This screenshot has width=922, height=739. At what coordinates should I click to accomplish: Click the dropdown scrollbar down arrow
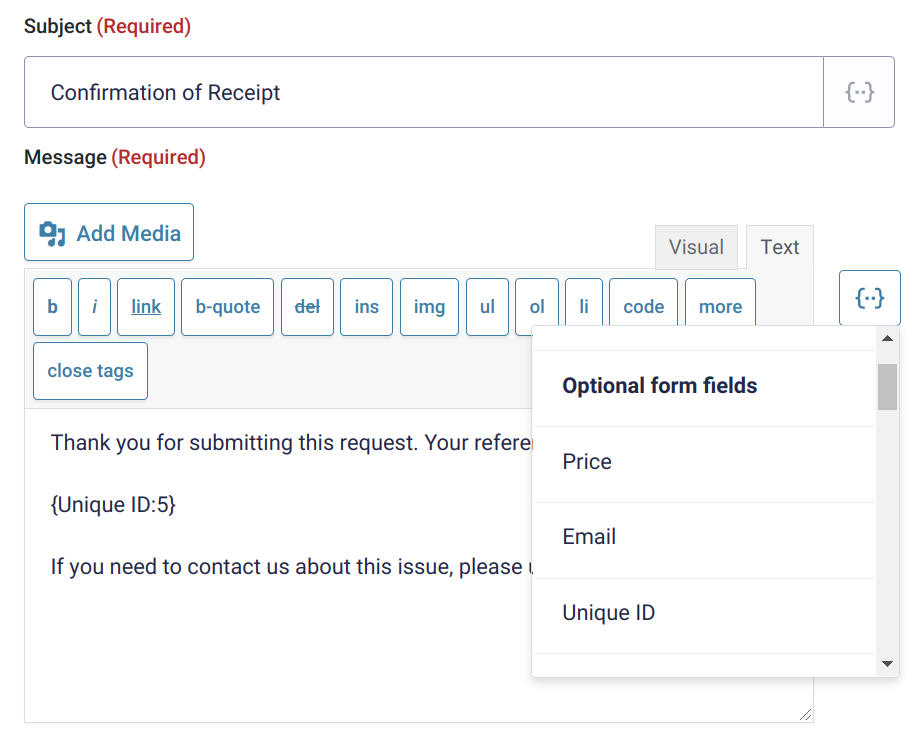tap(887, 664)
